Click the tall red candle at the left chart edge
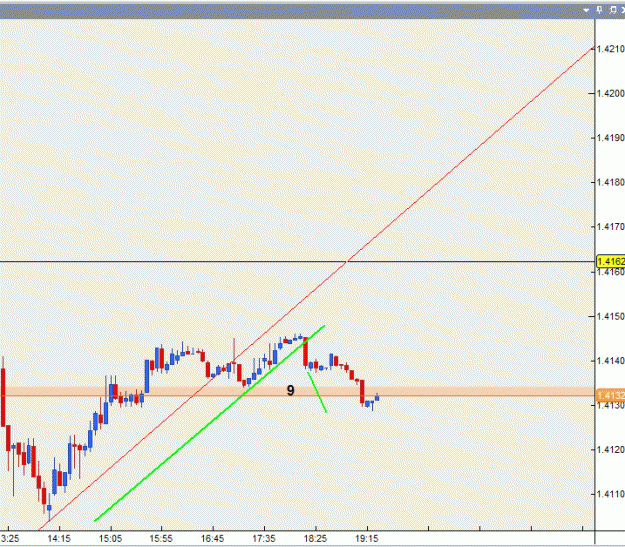 coord(3,397)
